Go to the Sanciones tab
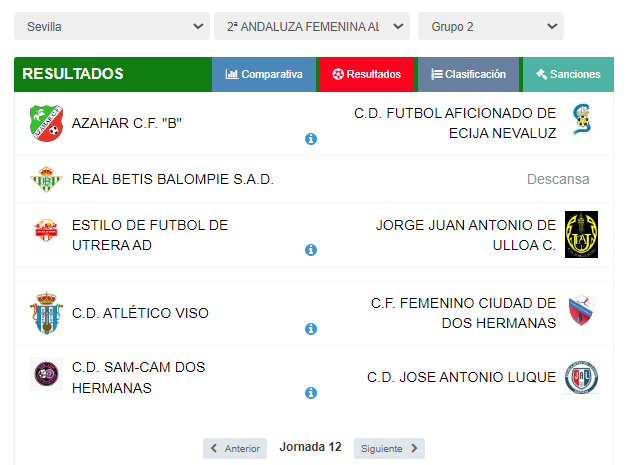 (569, 74)
